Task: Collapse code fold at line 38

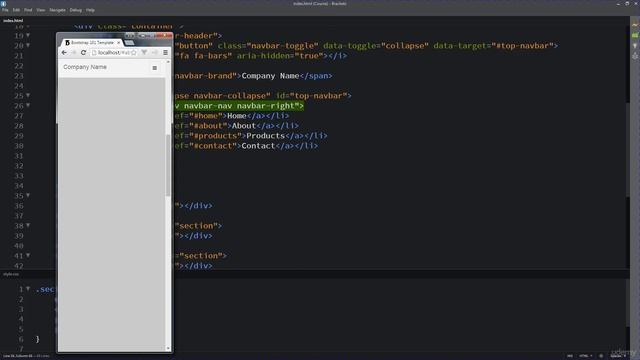Action: (x=28, y=225)
